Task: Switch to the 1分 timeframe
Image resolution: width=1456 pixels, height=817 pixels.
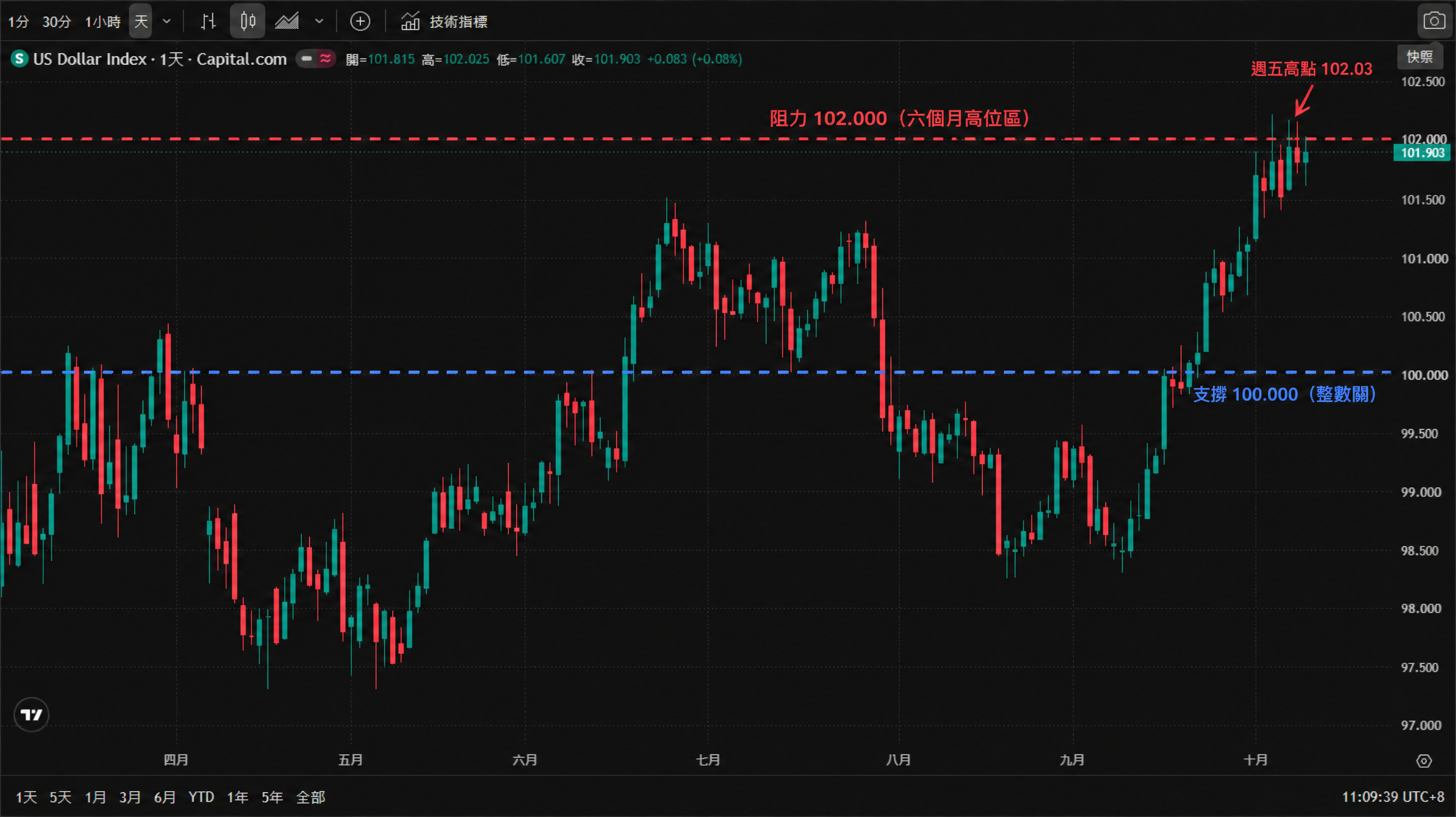Action: [18, 21]
